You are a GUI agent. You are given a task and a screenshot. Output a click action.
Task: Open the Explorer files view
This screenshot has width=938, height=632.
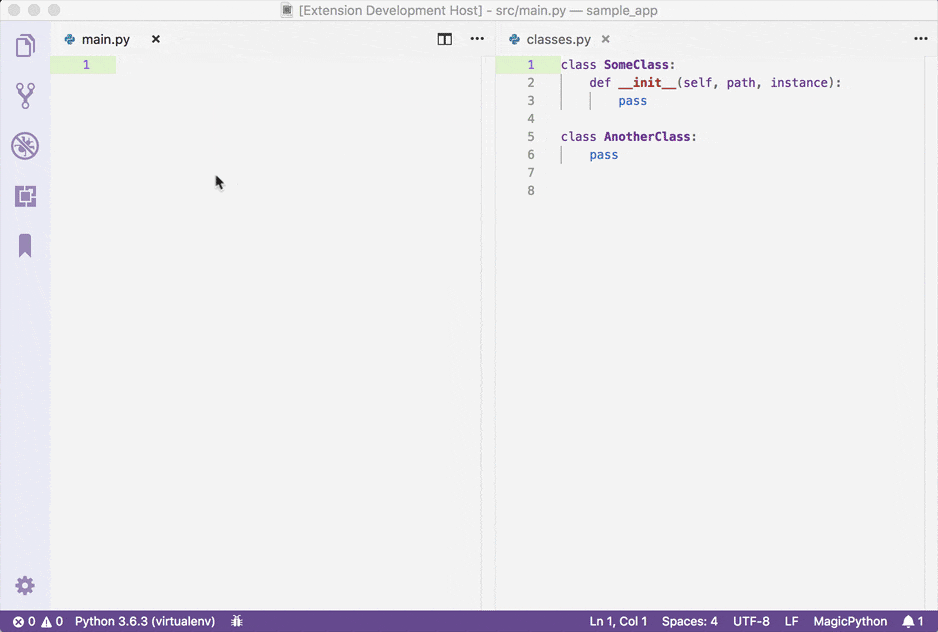point(25,45)
